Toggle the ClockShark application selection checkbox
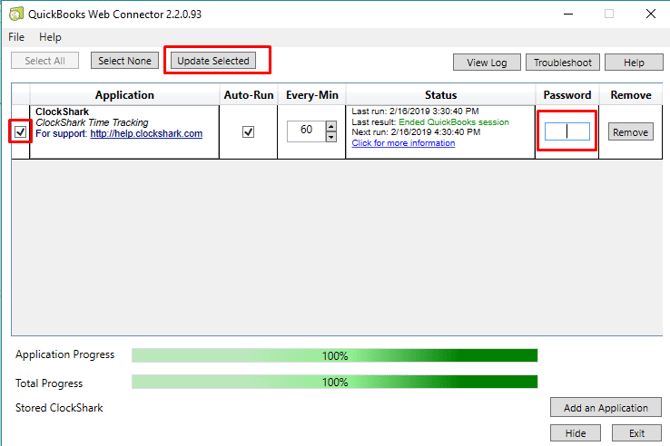The width and height of the screenshot is (670, 446). (x=20, y=132)
